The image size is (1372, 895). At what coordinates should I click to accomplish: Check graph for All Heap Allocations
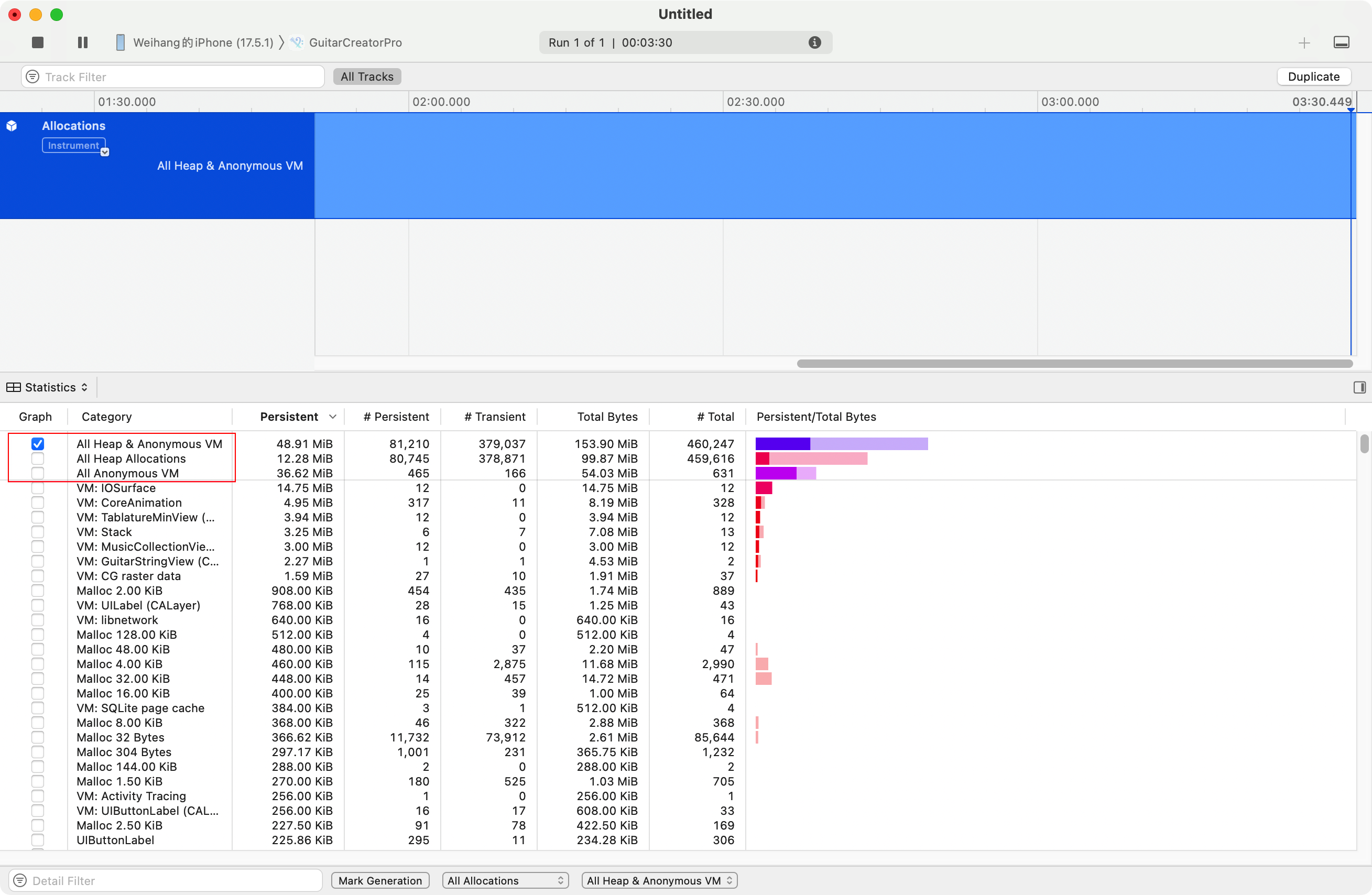[38, 458]
